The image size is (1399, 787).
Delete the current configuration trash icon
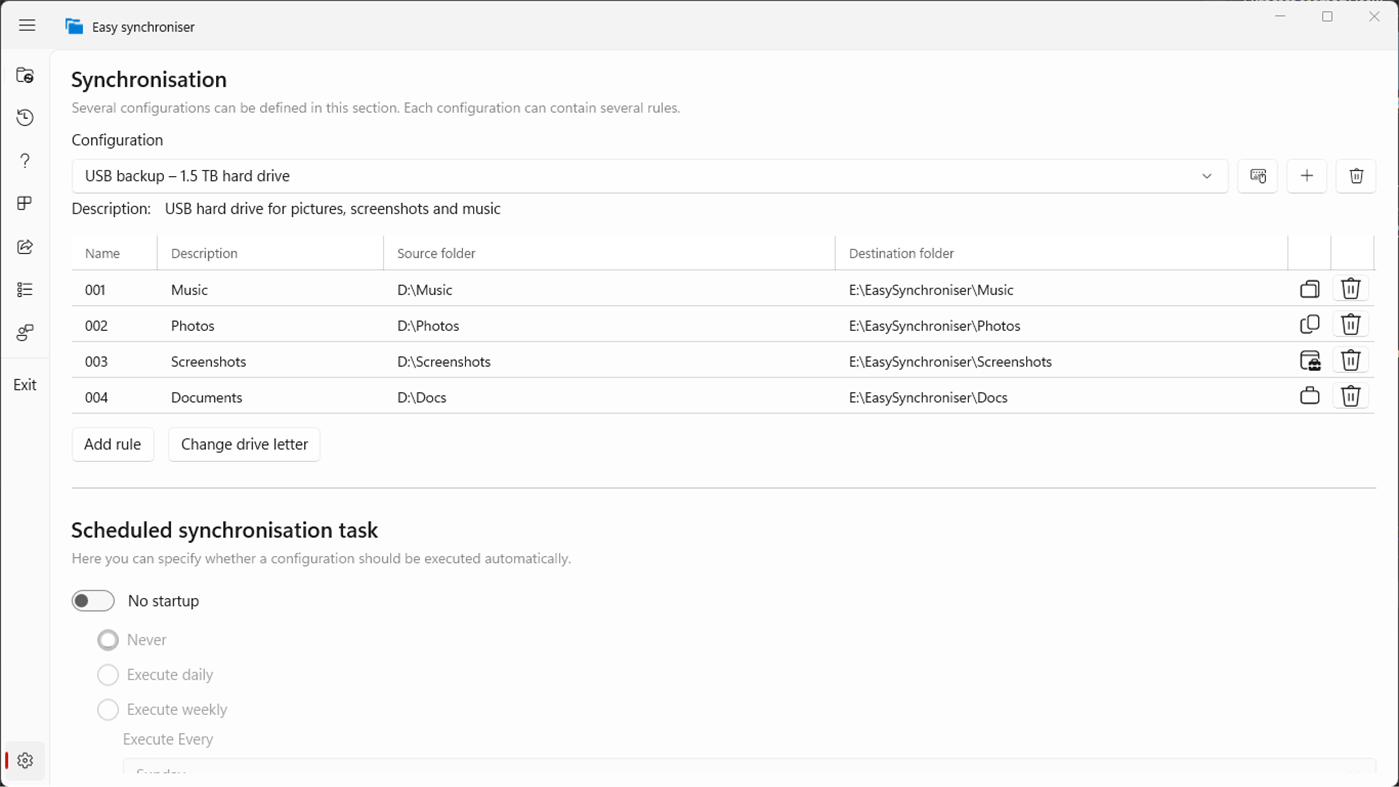(x=1356, y=176)
